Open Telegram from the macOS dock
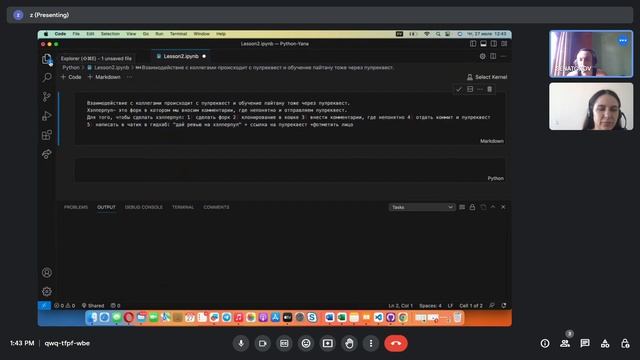 [227, 318]
